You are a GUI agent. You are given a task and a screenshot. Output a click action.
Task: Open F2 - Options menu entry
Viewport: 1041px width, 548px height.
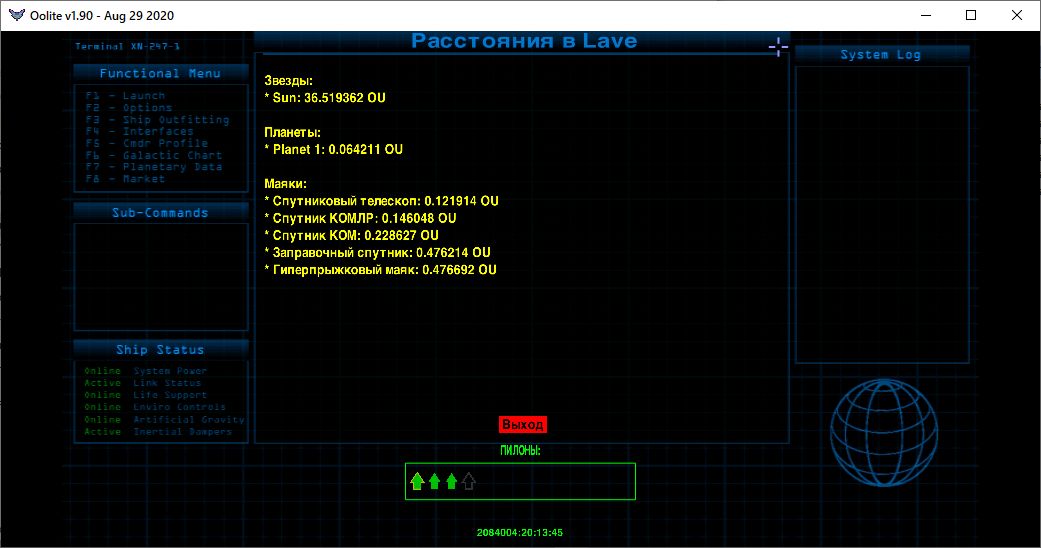pos(128,108)
